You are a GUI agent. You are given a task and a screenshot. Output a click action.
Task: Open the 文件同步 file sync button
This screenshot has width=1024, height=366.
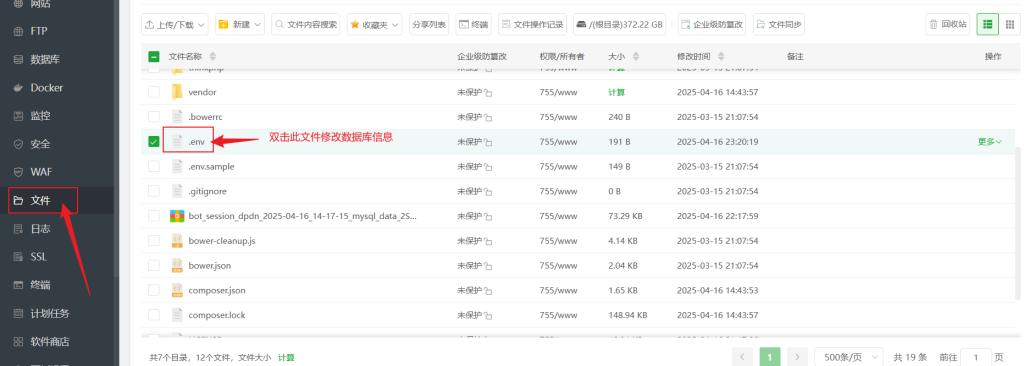click(x=778, y=25)
